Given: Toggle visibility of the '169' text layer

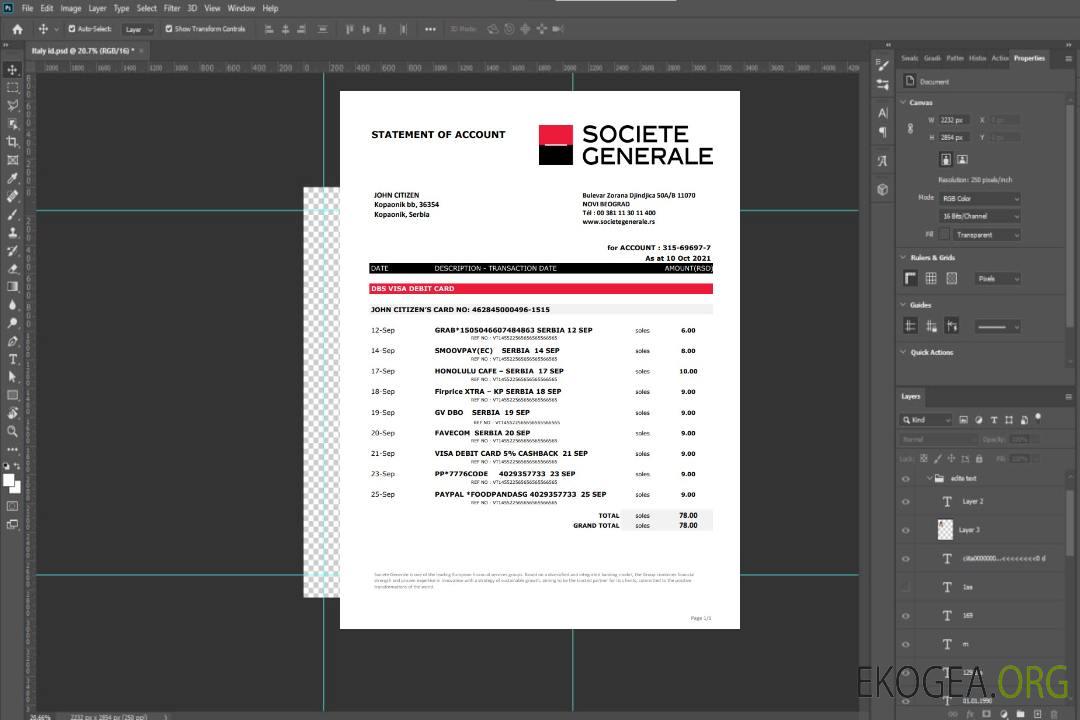Looking at the screenshot, I should click(x=906, y=616).
